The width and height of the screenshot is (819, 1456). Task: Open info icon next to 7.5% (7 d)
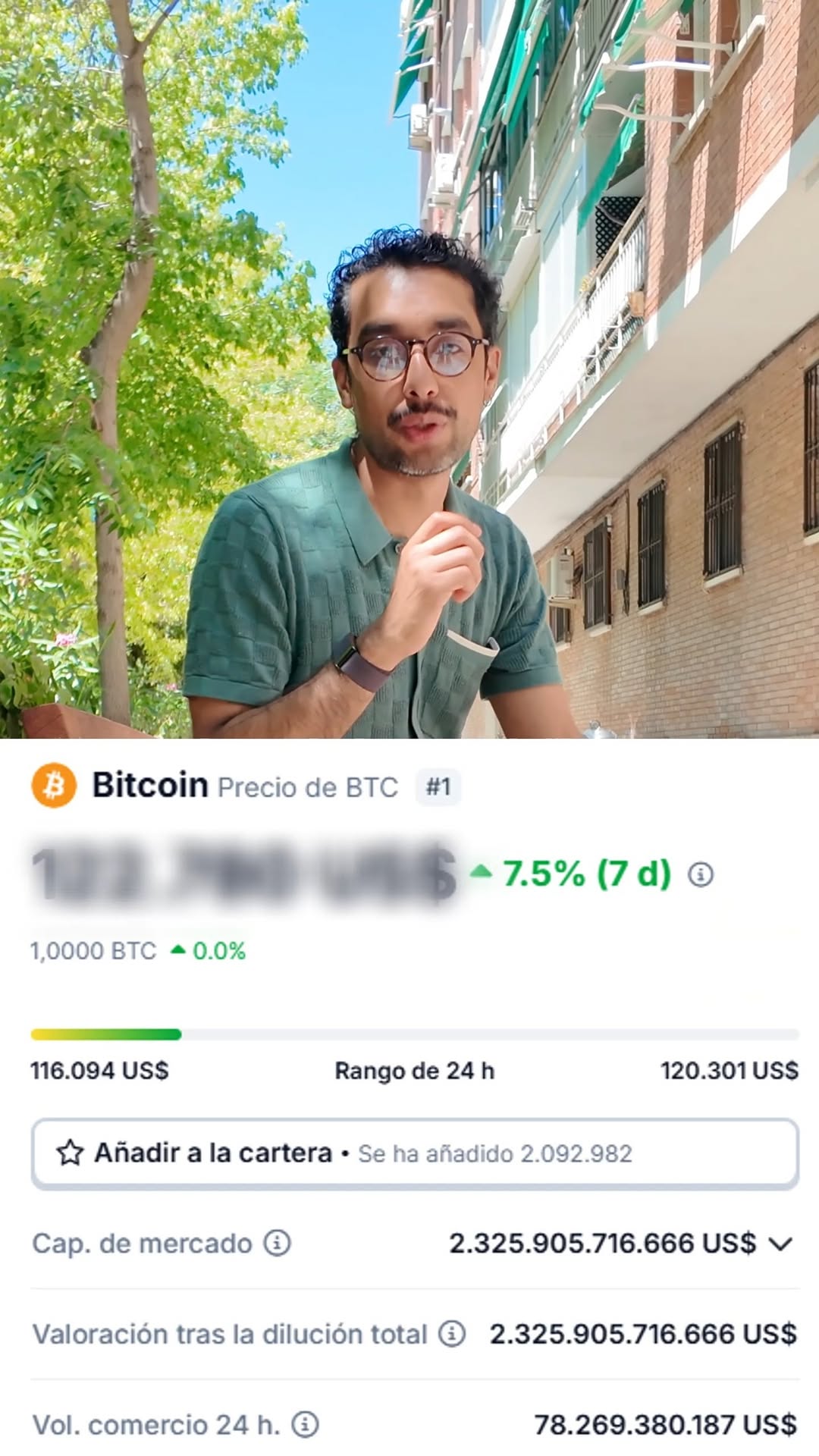(701, 874)
